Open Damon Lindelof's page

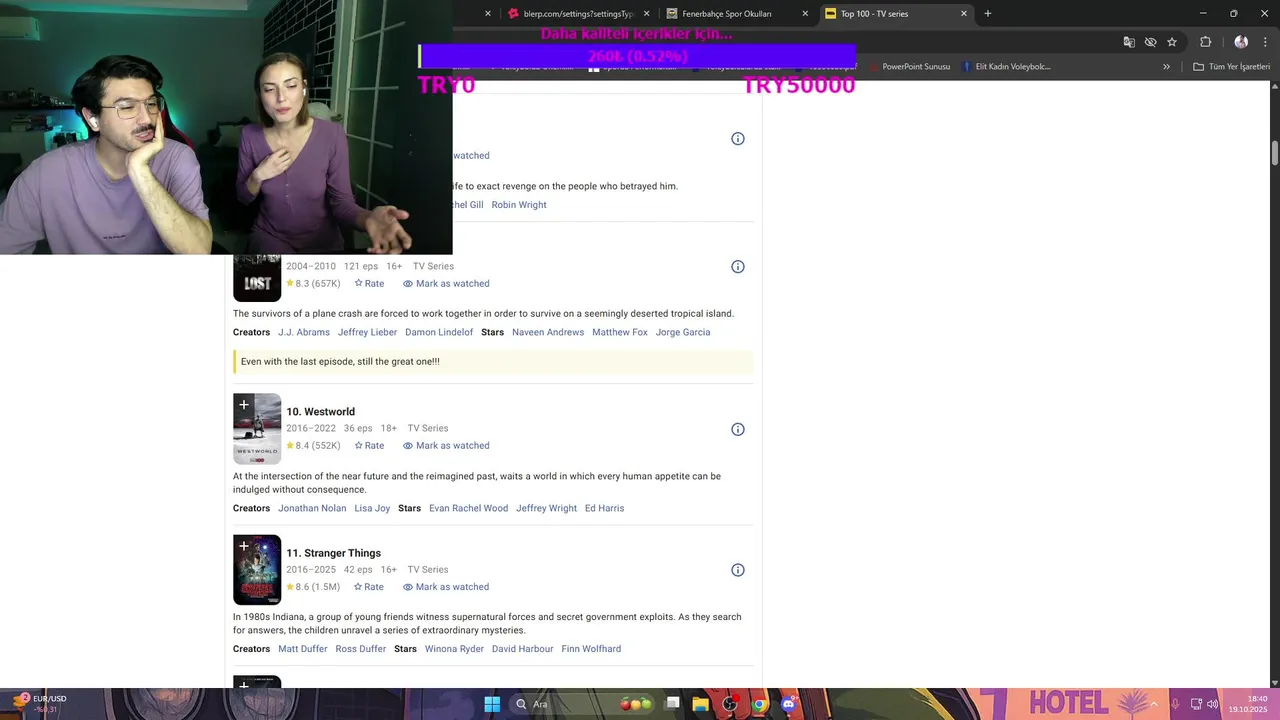439,332
